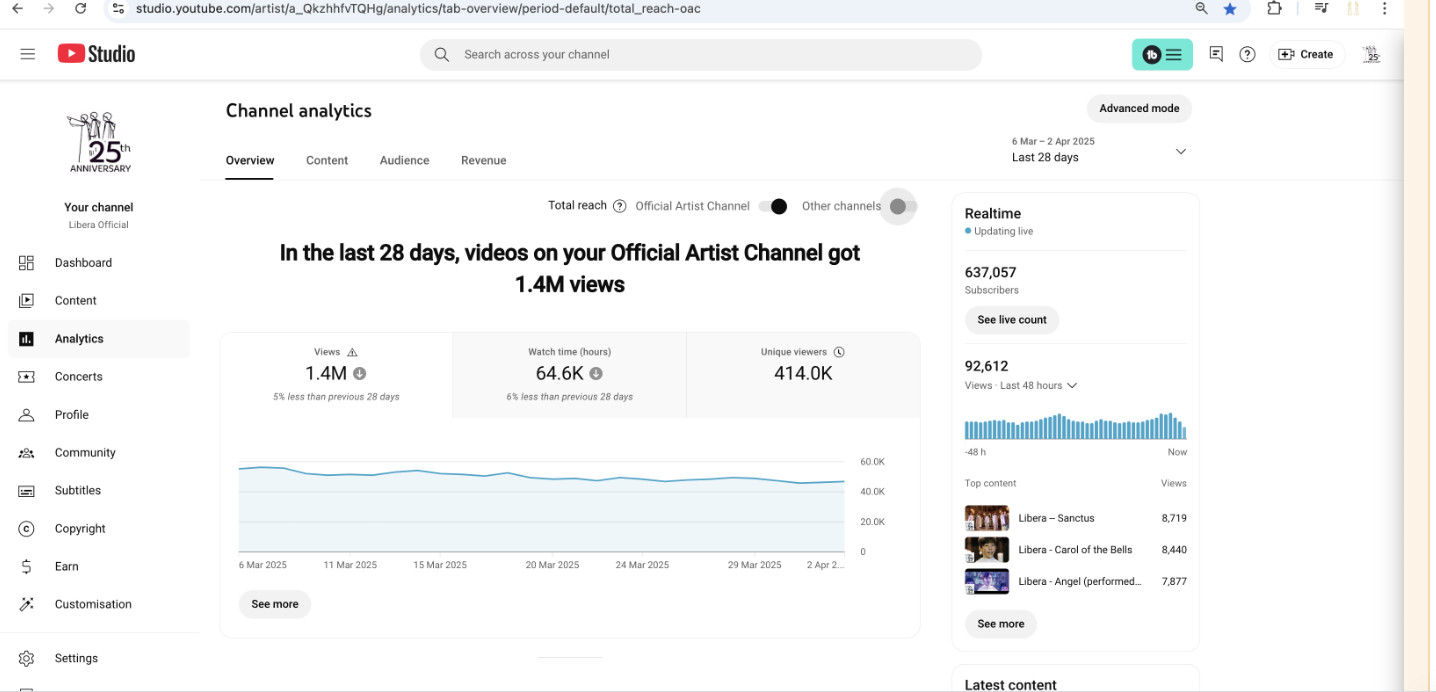
Task: Click the help question mark icon
Action: click(1247, 54)
